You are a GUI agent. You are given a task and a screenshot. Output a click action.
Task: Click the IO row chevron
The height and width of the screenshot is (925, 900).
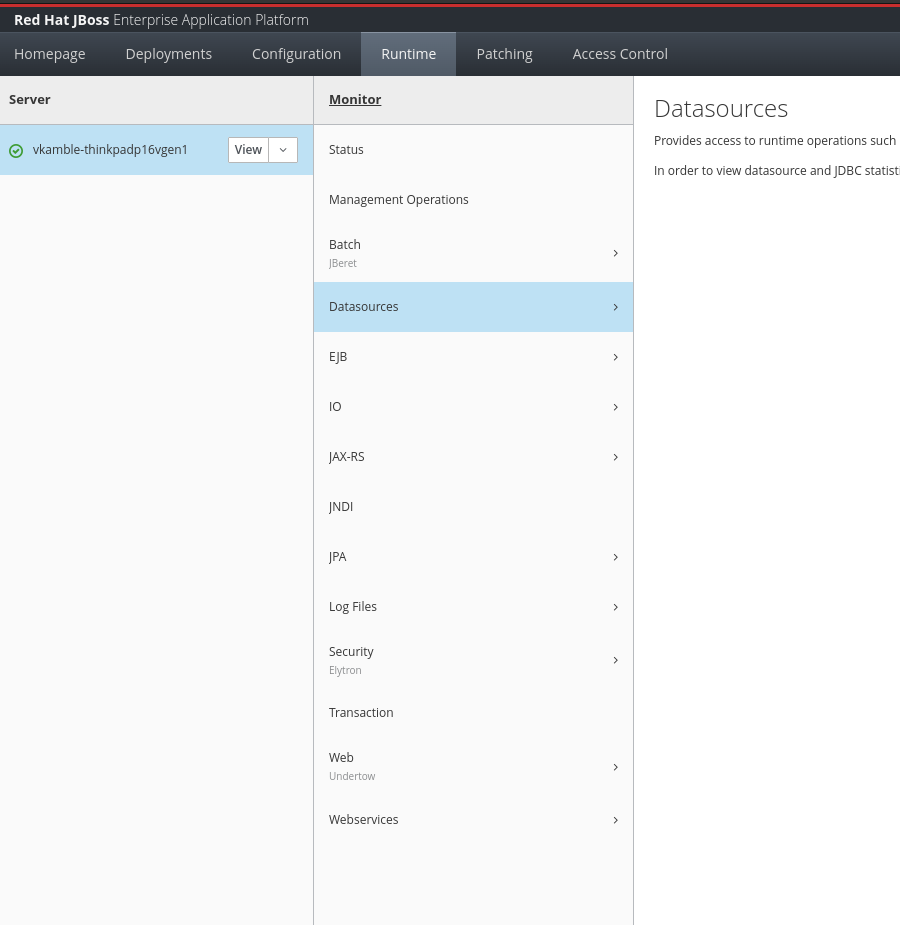point(615,407)
